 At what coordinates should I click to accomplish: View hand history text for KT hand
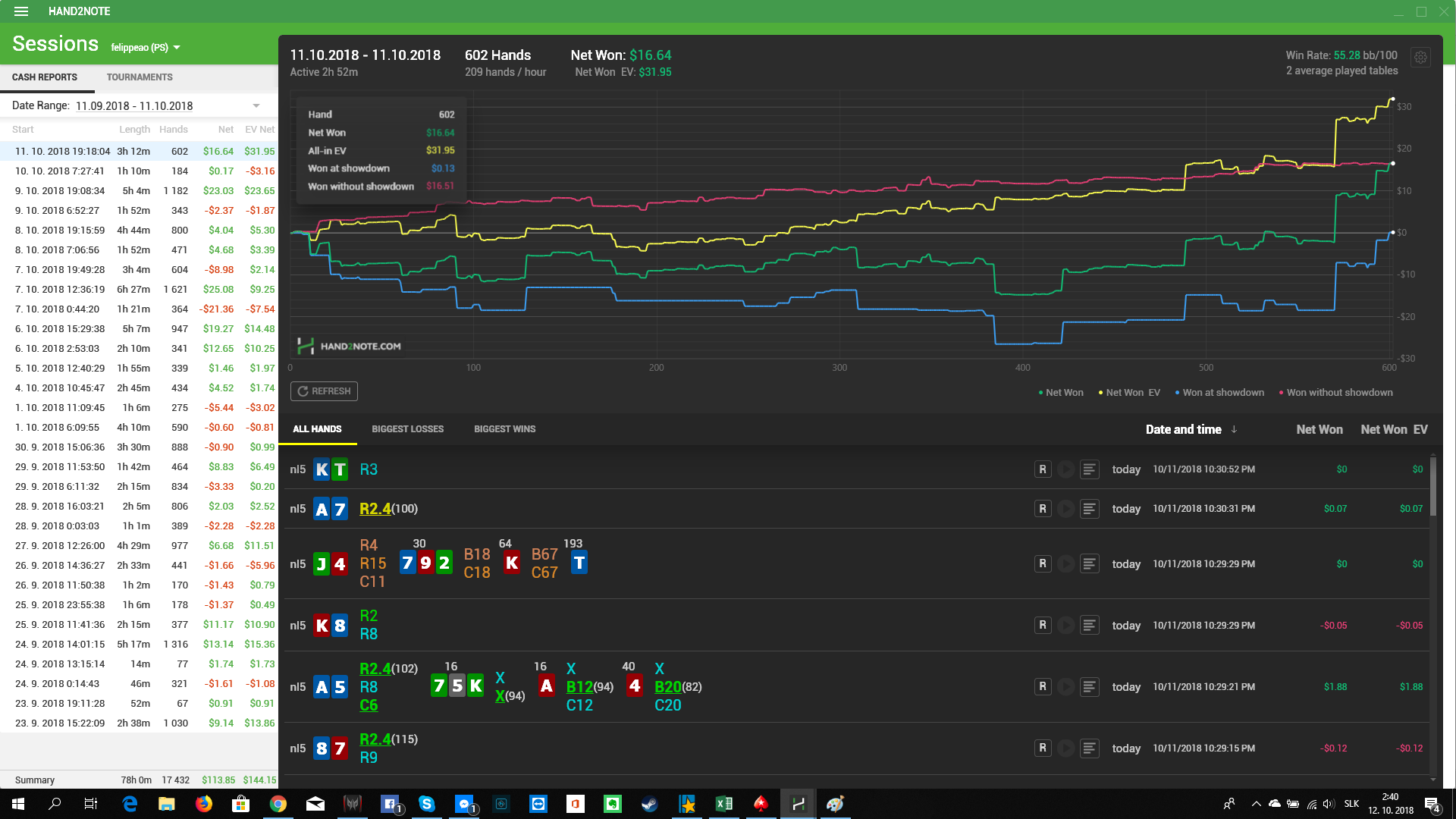(1089, 469)
